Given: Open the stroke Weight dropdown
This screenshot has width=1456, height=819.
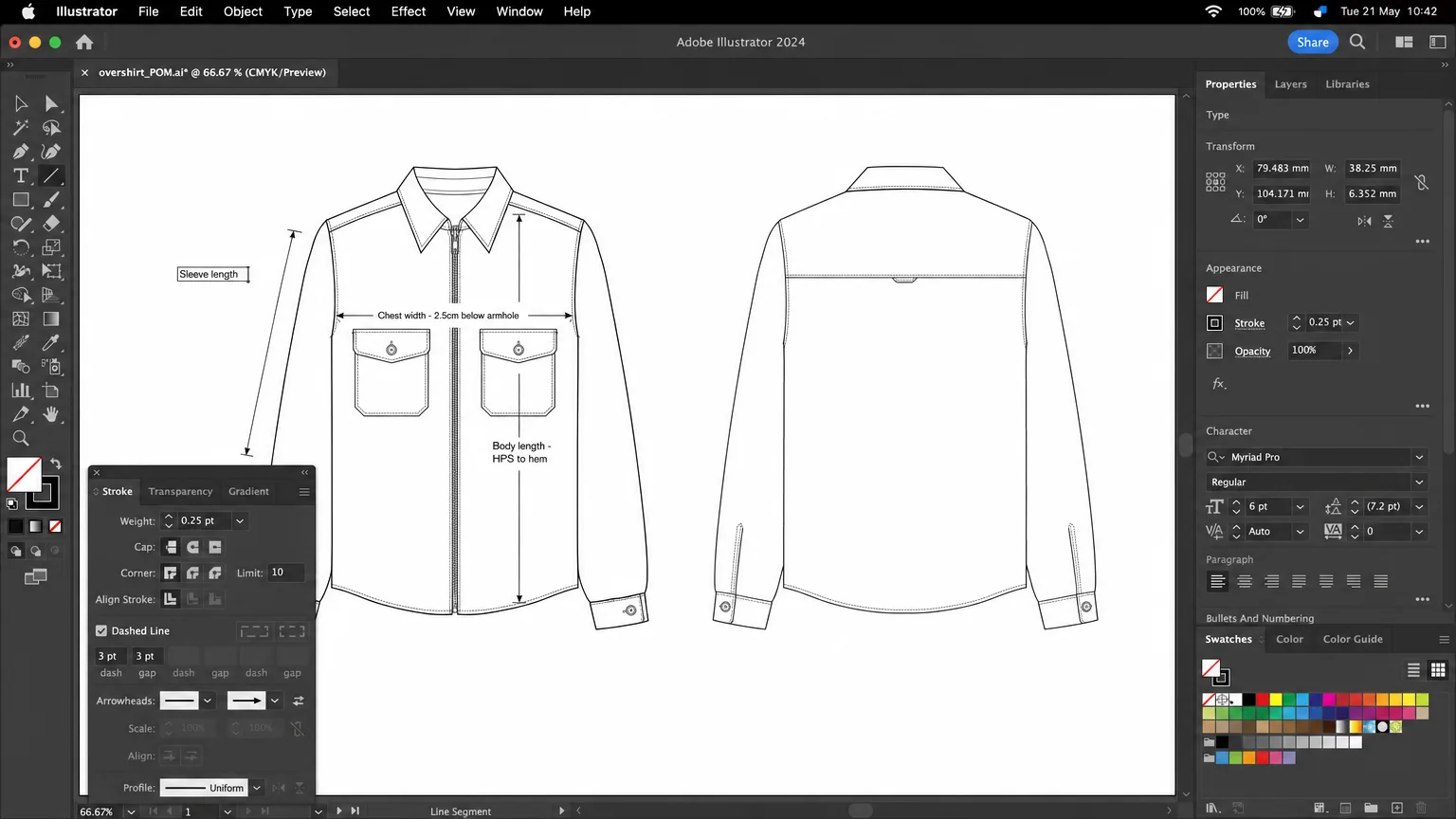Looking at the screenshot, I should pos(240,520).
